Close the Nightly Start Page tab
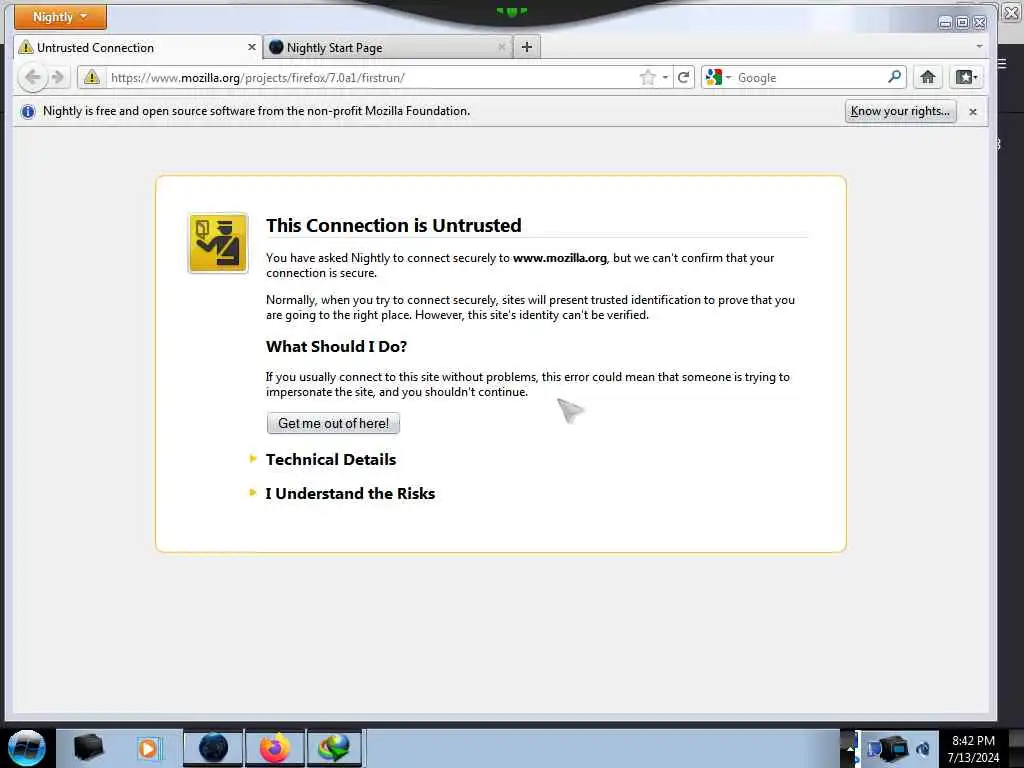This screenshot has height=768, width=1024. [502, 48]
